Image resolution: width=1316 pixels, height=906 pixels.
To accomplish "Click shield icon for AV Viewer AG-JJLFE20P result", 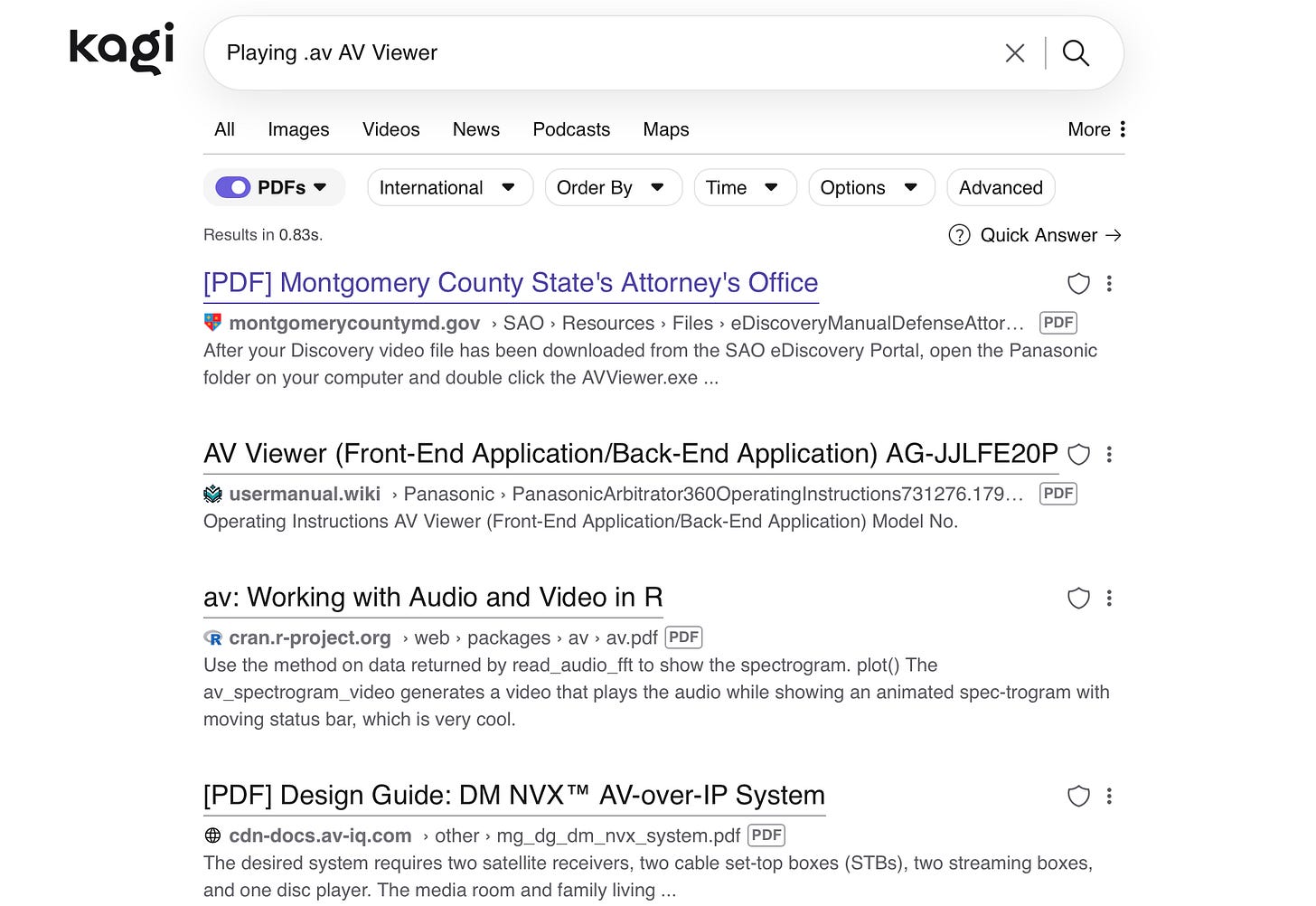I will 1078,454.
